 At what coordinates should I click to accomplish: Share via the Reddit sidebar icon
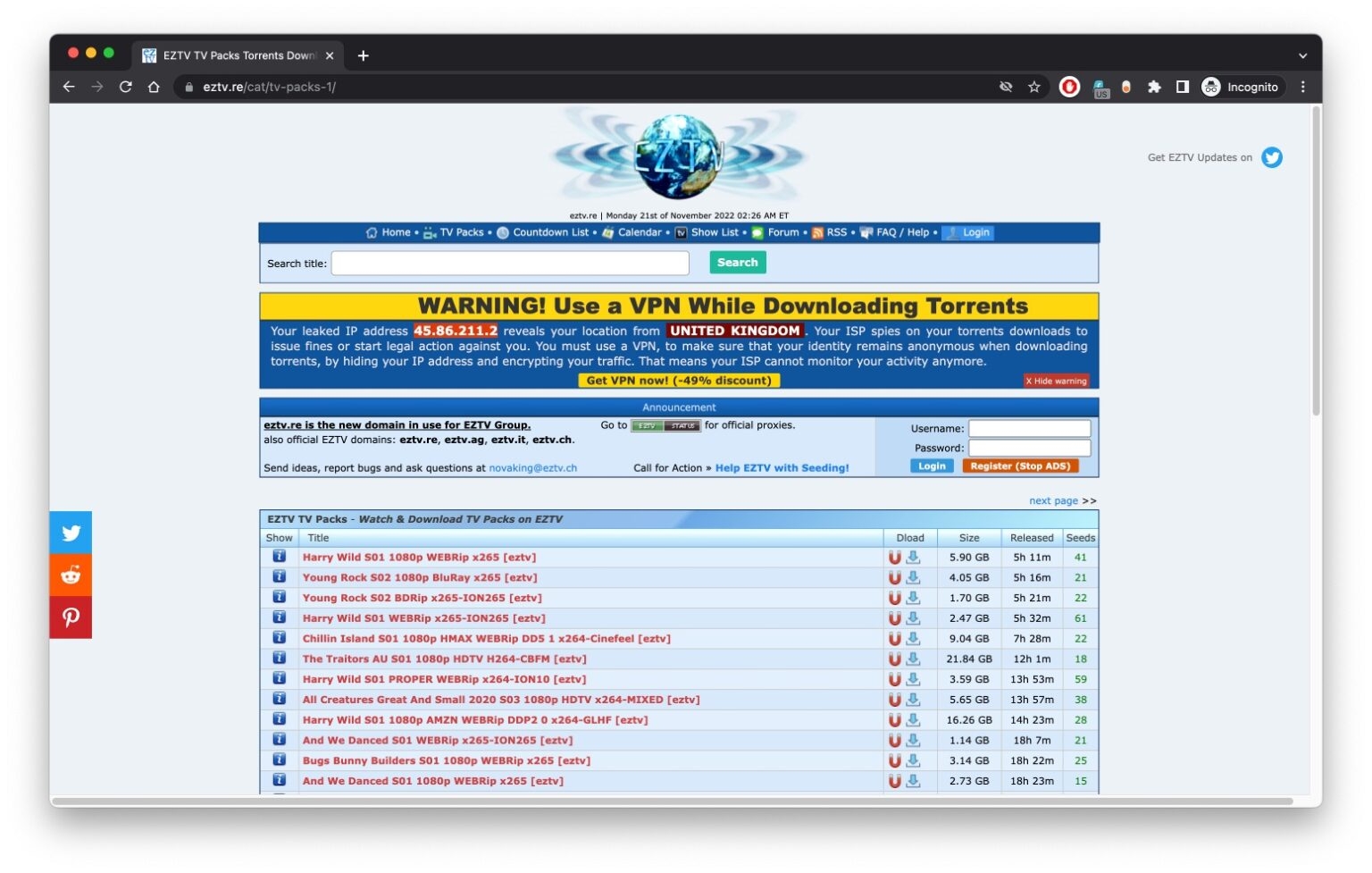(71, 575)
